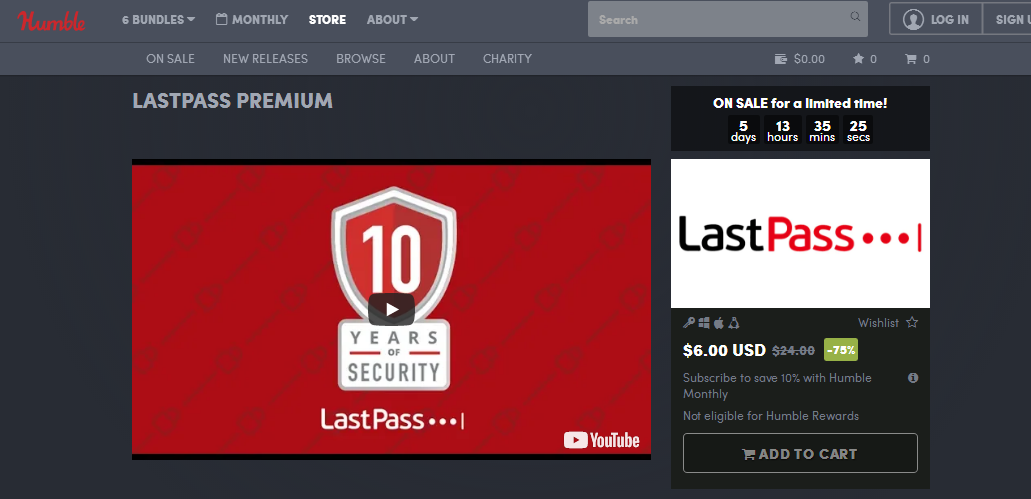Click the Windows platform icon
Viewport: 1031px width, 499px height.
pyautogui.click(x=704, y=323)
